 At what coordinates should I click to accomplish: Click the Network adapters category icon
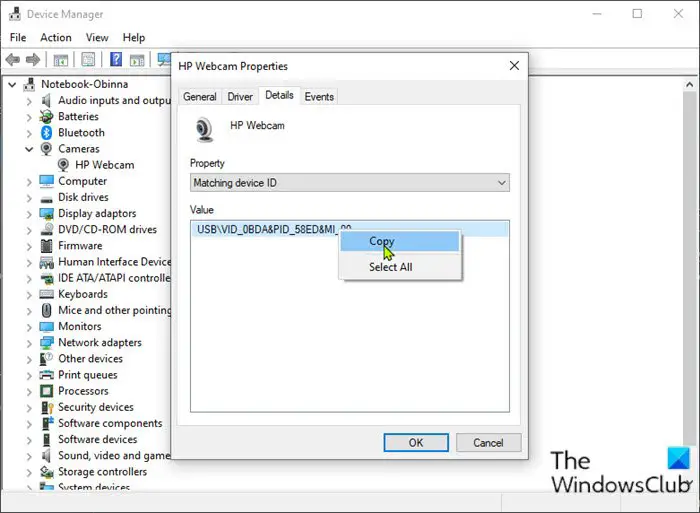tap(46, 342)
